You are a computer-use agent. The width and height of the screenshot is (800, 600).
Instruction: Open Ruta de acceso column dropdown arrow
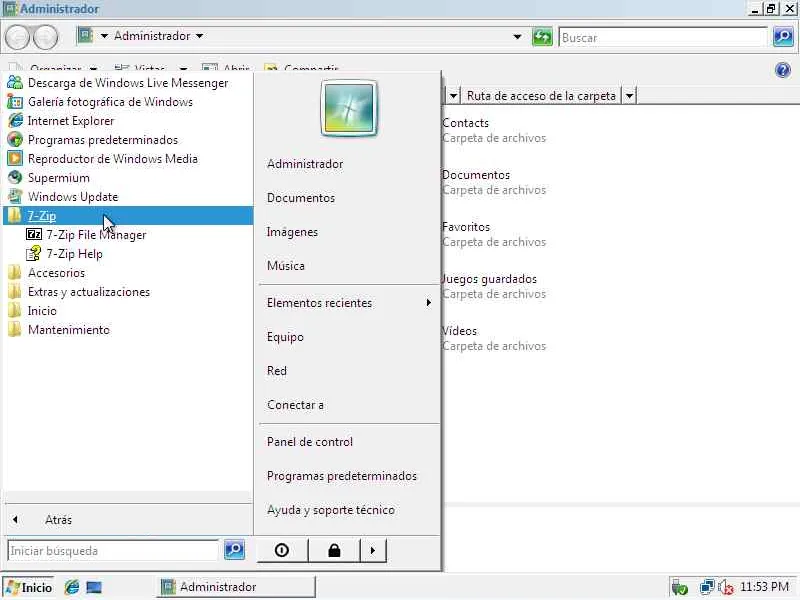[x=630, y=95]
